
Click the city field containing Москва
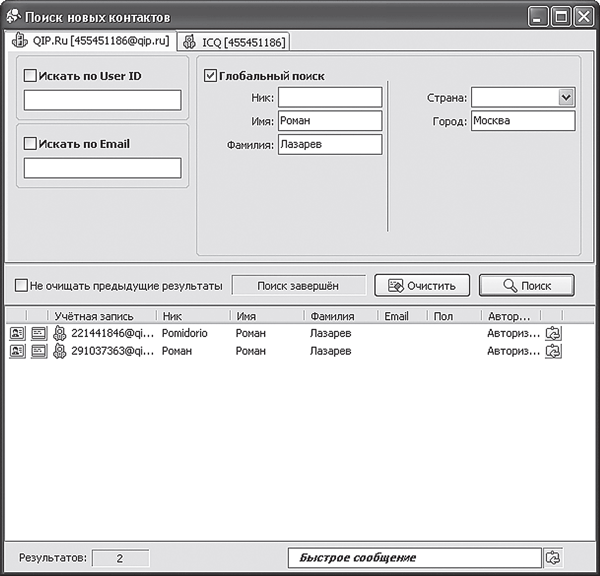pyautogui.click(x=523, y=121)
